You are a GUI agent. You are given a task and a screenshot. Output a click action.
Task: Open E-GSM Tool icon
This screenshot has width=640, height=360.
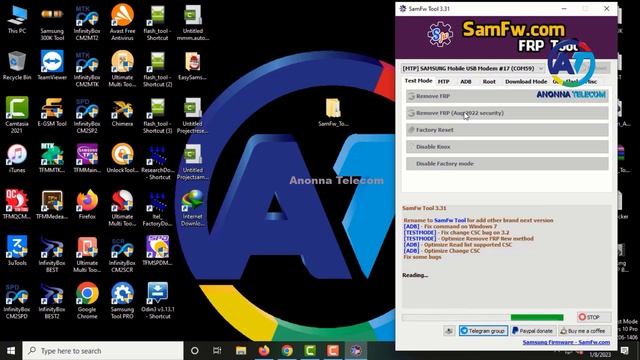[52, 112]
